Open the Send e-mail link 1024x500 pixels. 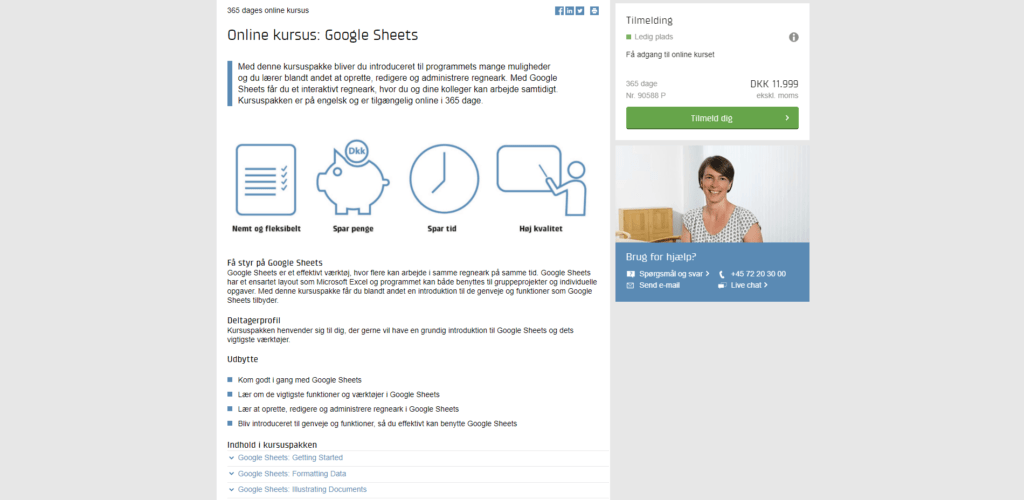click(x=660, y=285)
